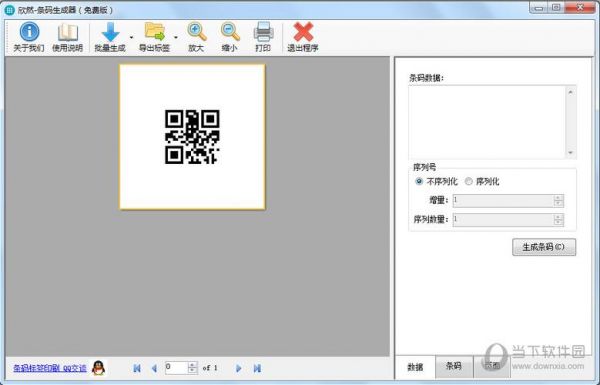Select the 不序列化 radio button
This screenshot has width=600, height=385.
pos(419,181)
